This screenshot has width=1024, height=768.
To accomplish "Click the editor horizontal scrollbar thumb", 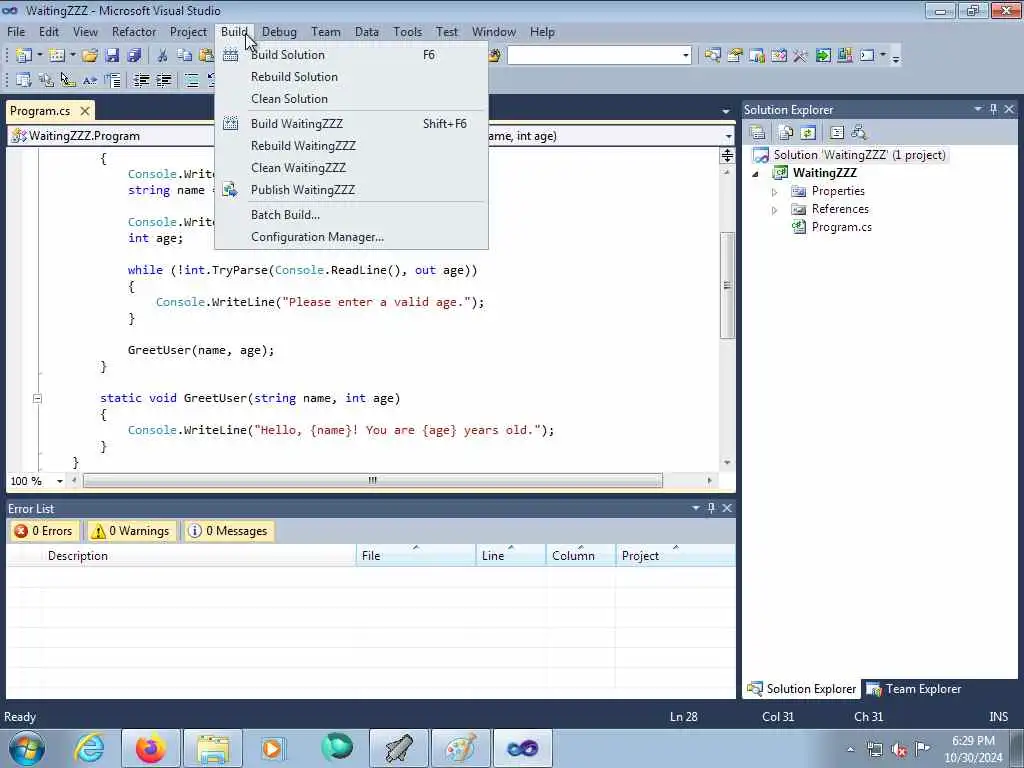I will click(x=372, y=481).
